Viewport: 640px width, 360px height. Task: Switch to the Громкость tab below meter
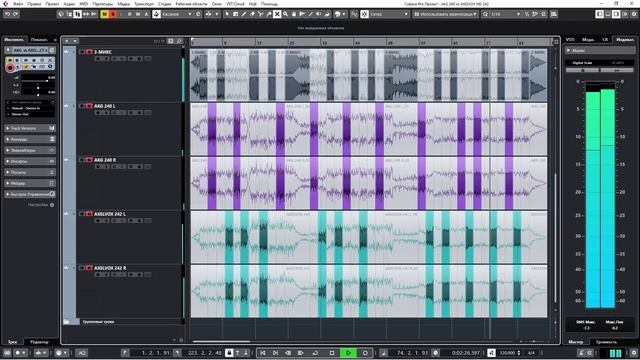point(607,342)
